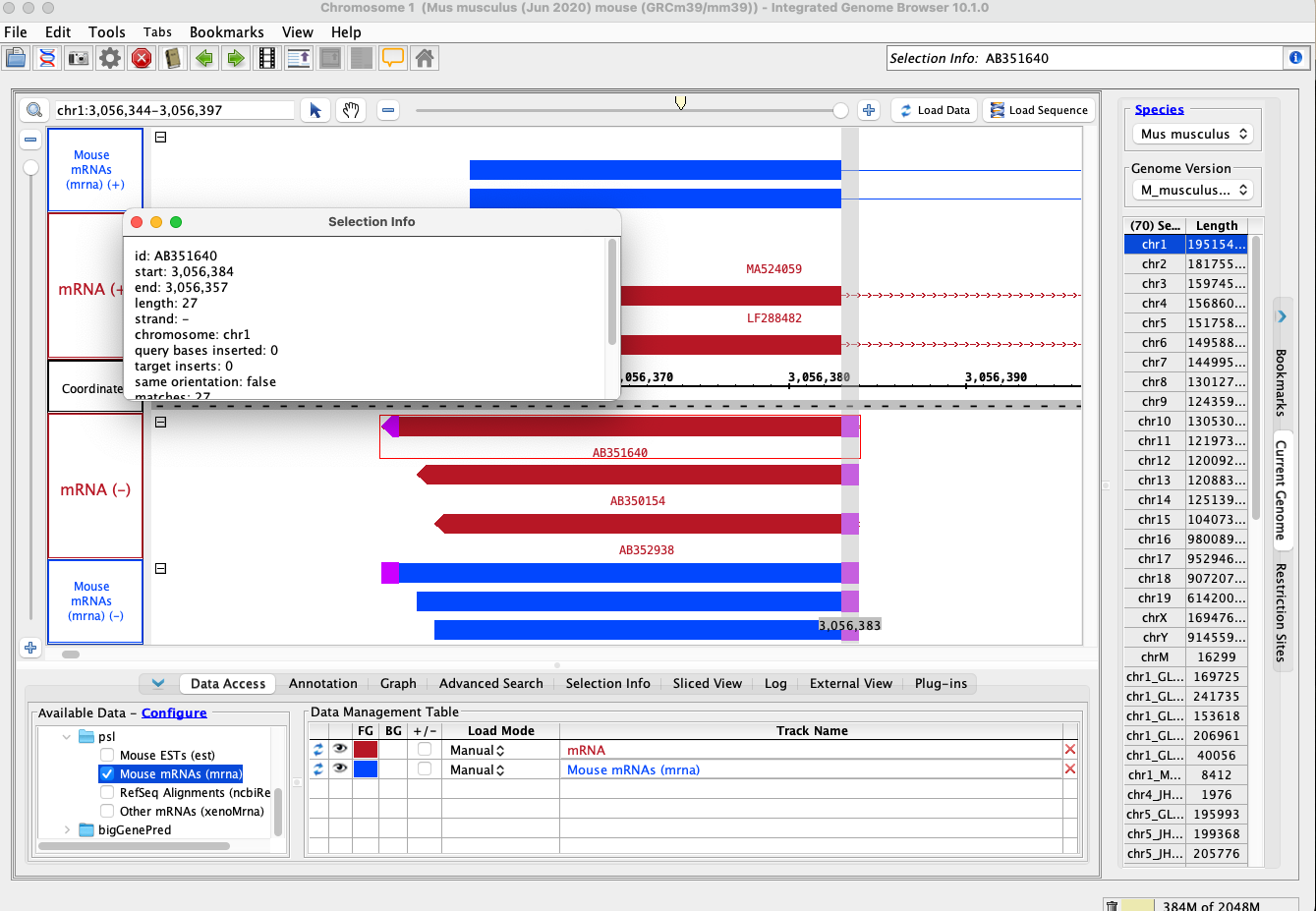Uncheck Mouse mRNAs (mrna) data set
The width and height of the screenshot is (1316, 911).
tap(107, 773)
